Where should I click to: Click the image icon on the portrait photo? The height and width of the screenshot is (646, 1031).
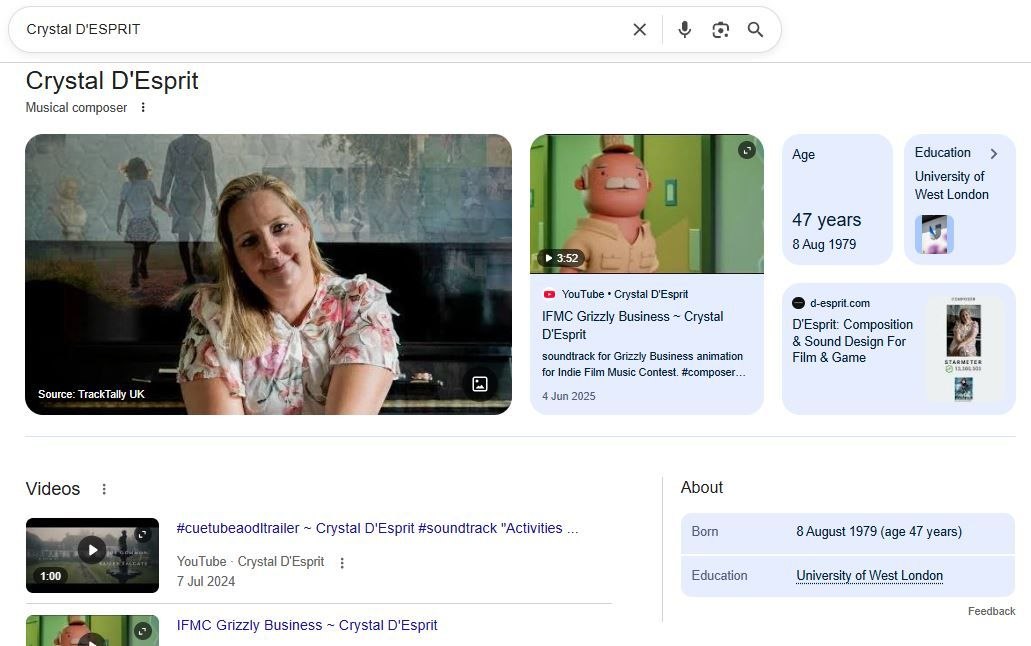(x=480, y=384)
